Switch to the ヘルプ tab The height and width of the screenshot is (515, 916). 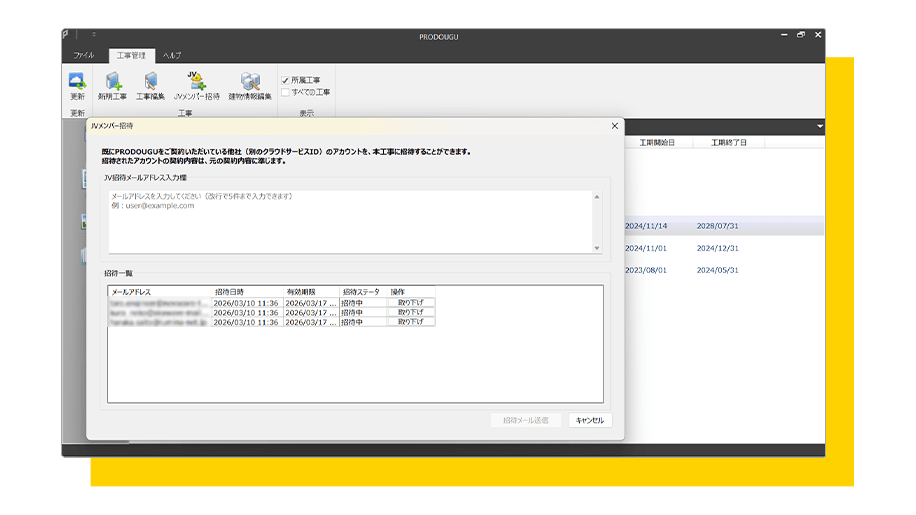pos(172,55)
